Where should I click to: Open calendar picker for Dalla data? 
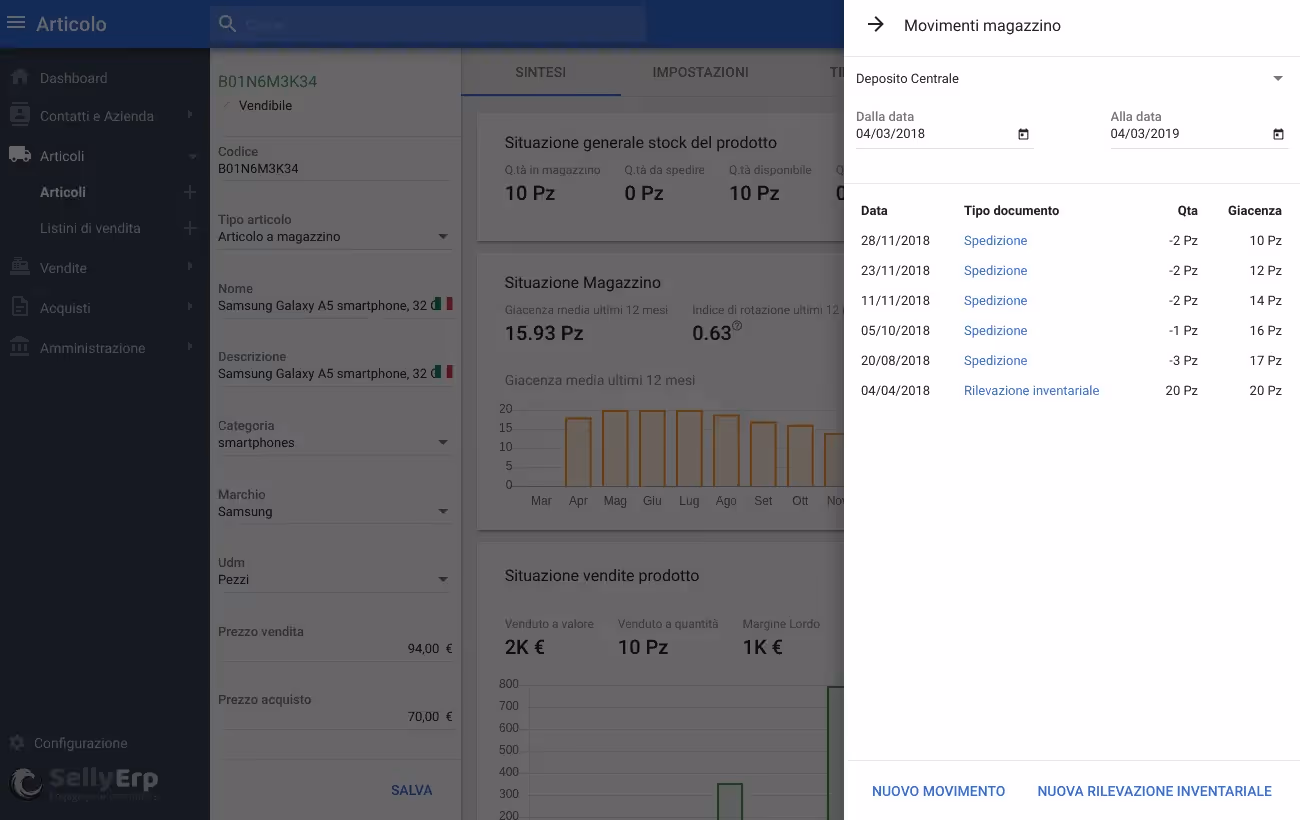coord(1023,134)
